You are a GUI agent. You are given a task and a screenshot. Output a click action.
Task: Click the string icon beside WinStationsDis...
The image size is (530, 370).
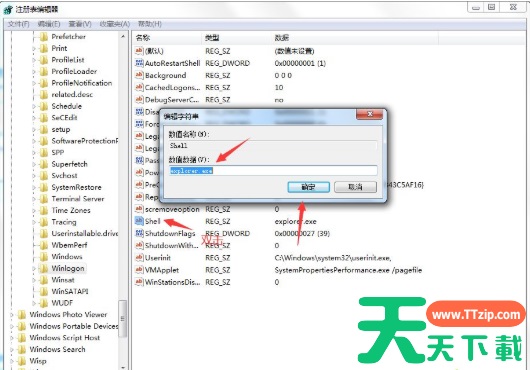[139, 282]
